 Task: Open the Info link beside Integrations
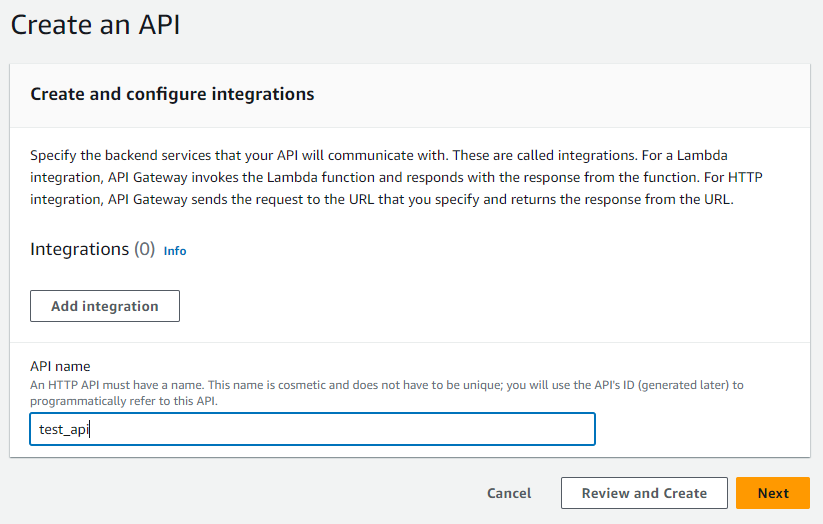click(175, 251)
